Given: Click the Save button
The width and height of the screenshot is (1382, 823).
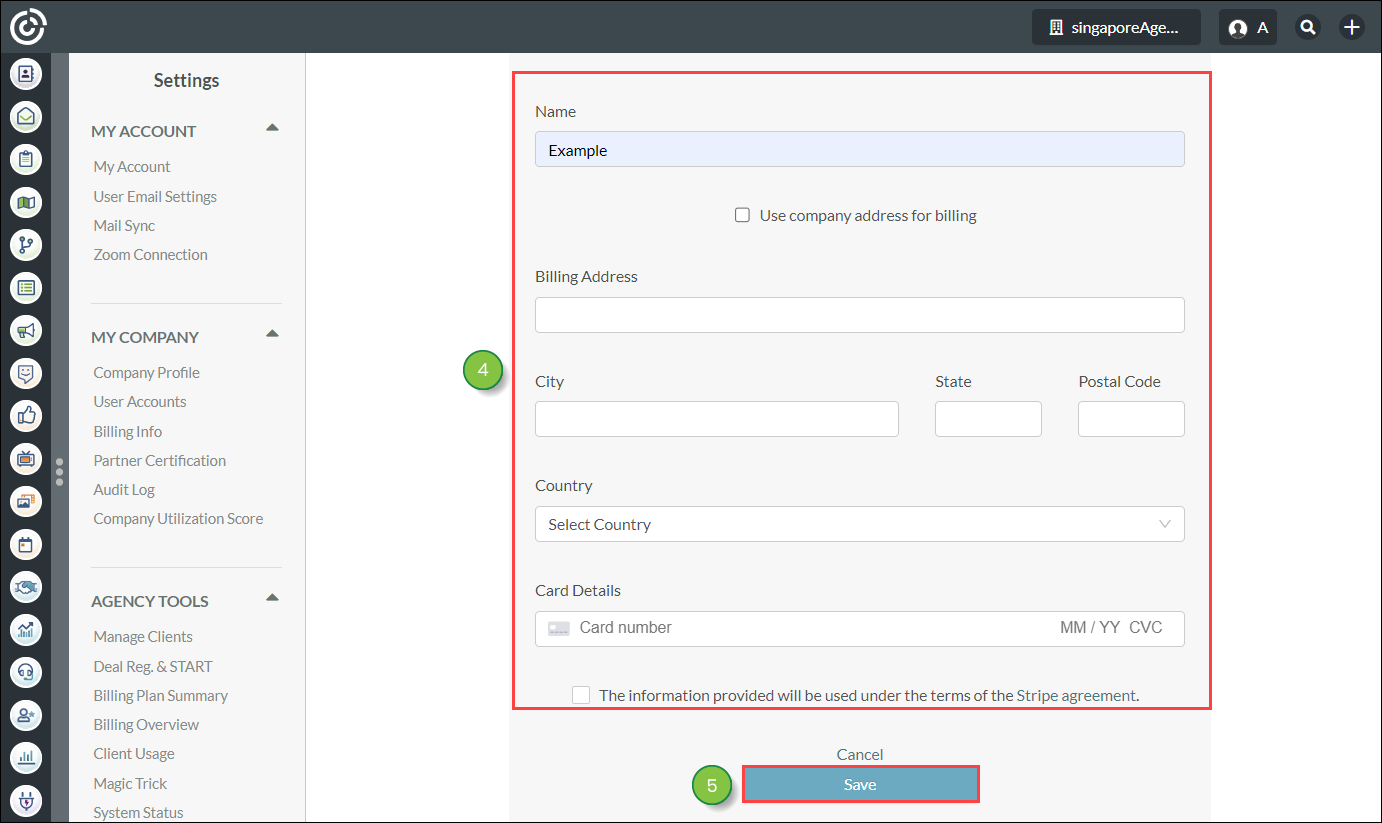Looking at the screenshot, I should coord(860,785).
